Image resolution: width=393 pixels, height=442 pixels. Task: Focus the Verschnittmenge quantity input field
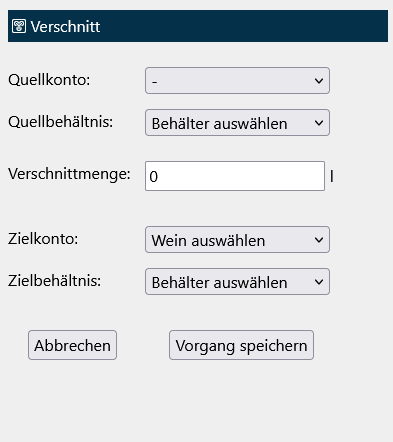point(235,176)
